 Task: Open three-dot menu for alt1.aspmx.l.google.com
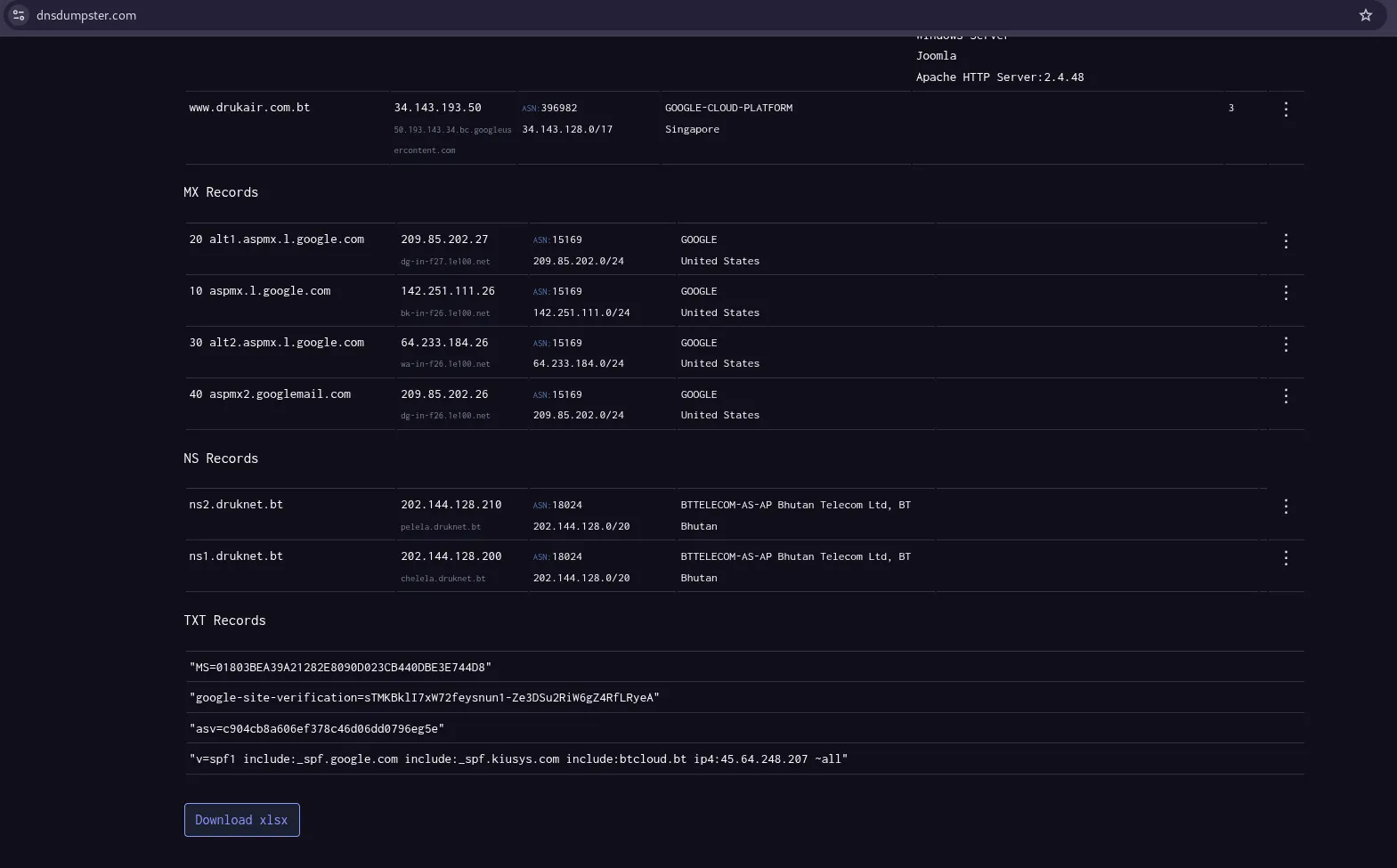coord(1286,241)
